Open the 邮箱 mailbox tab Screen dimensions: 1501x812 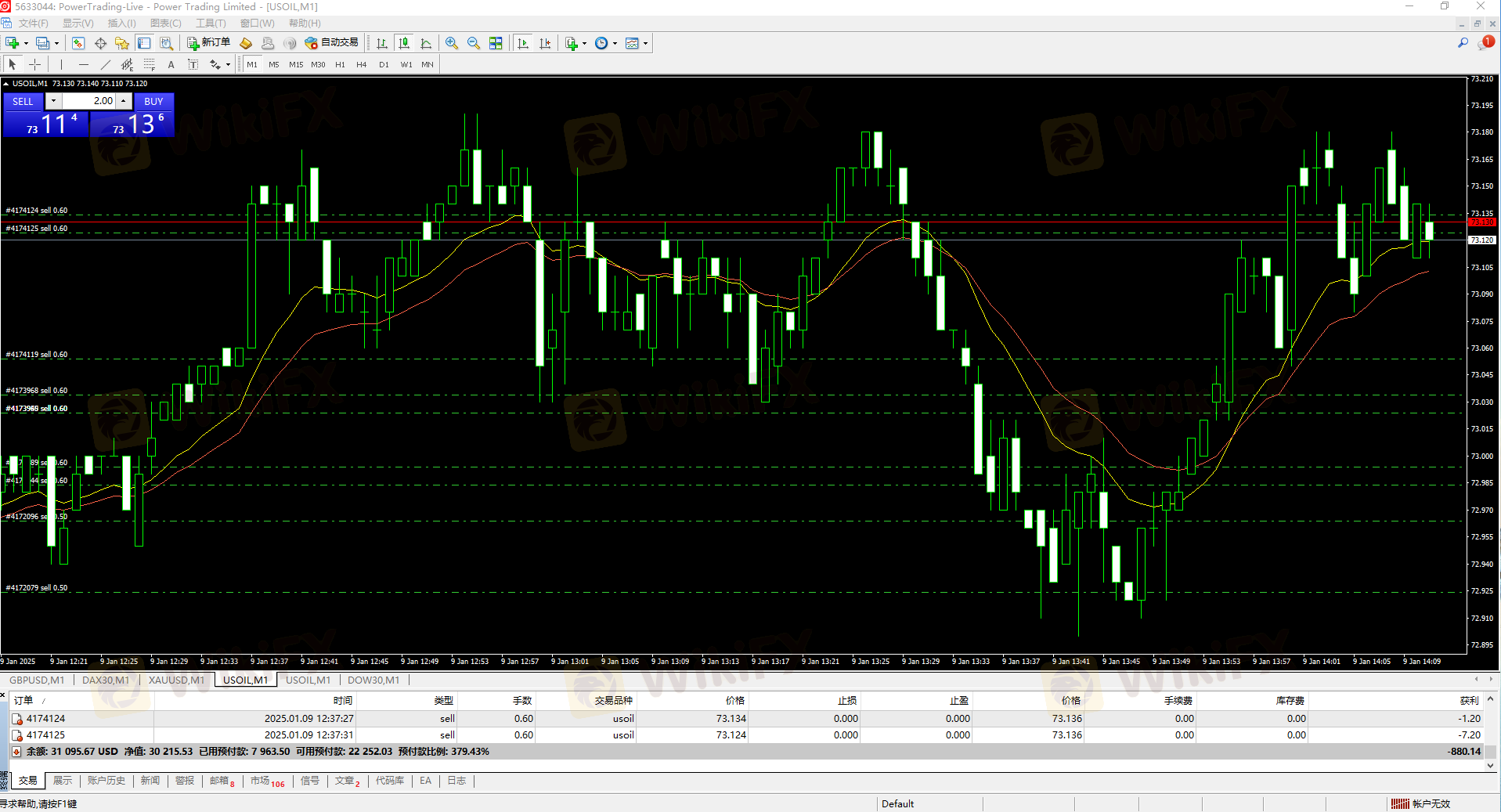[x=222, y=781]
